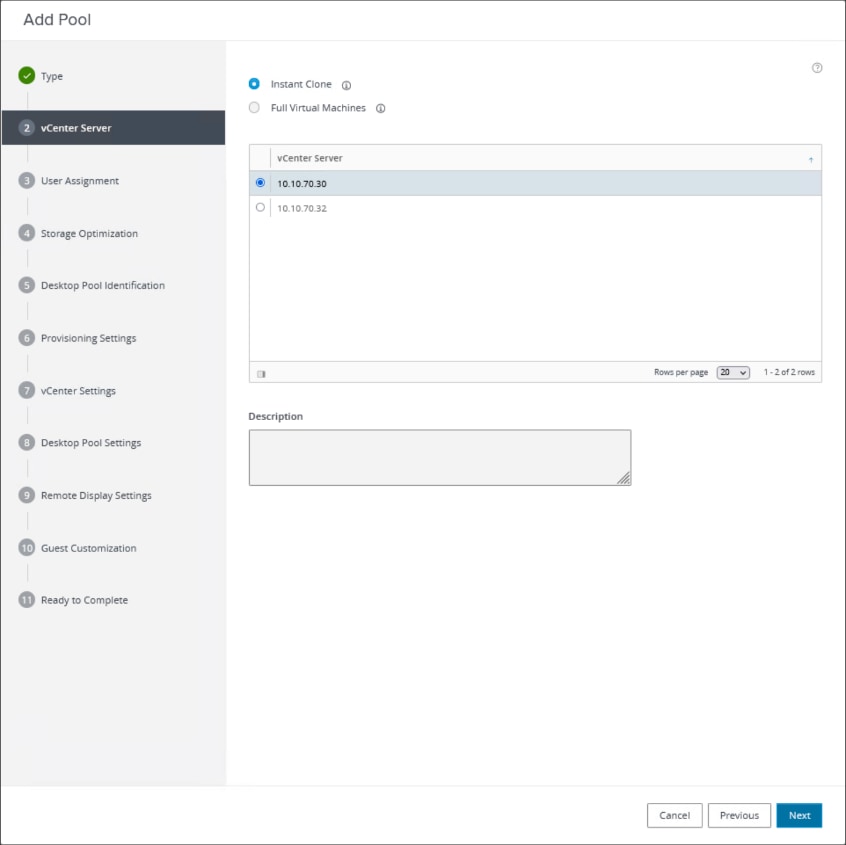Image resolution: width=846 pixels, height=845 pixels.
Task: Go to the Storage Optimization step
Action: [89, 234]
